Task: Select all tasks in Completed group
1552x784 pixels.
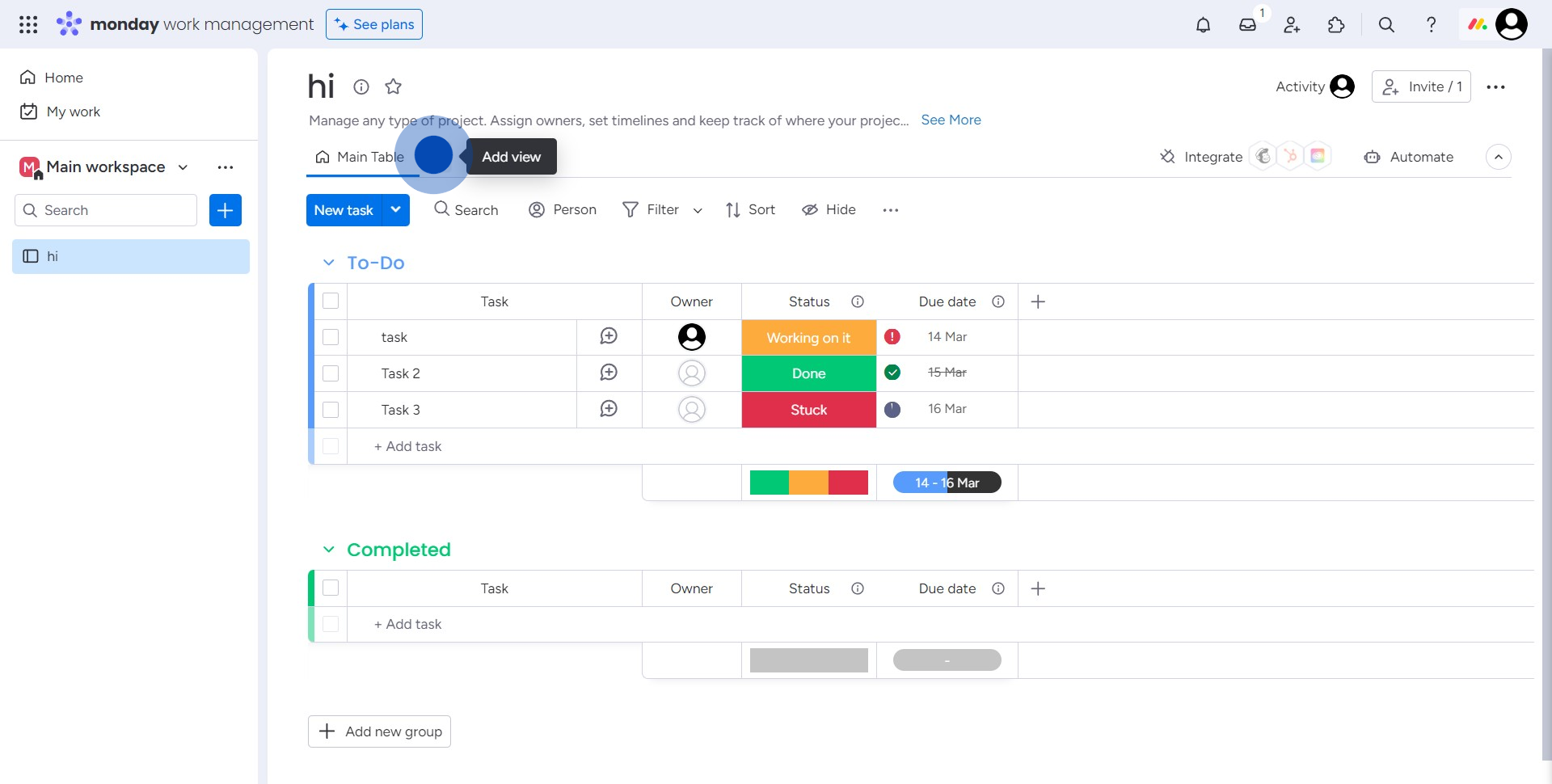Action: pos(331,588)
